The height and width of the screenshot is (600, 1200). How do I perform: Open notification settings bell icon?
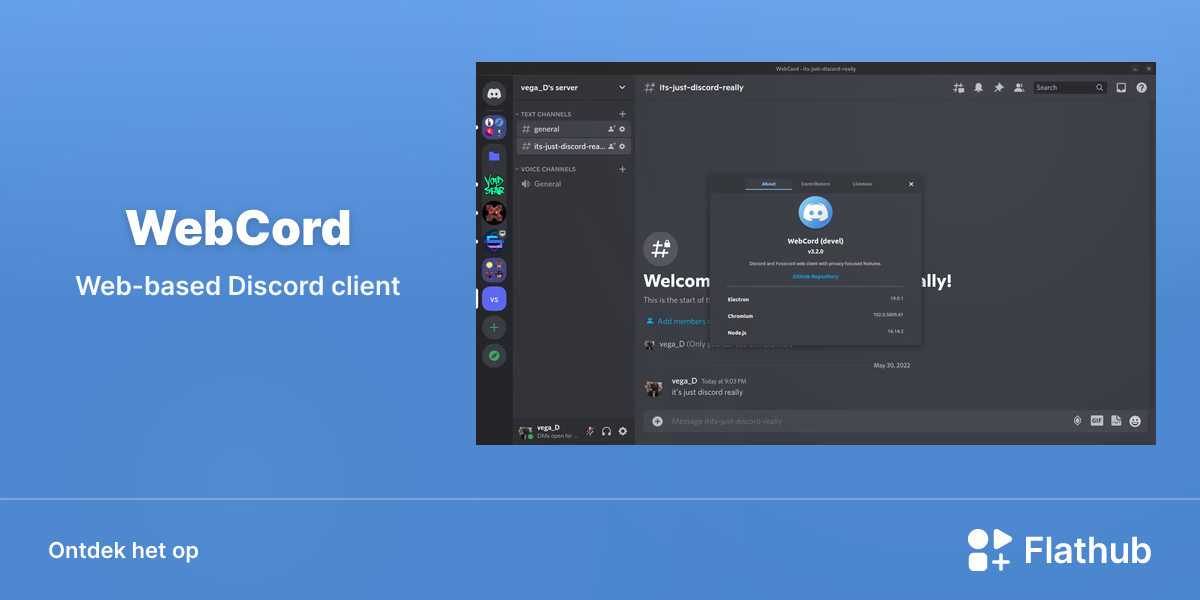point(979,88)
